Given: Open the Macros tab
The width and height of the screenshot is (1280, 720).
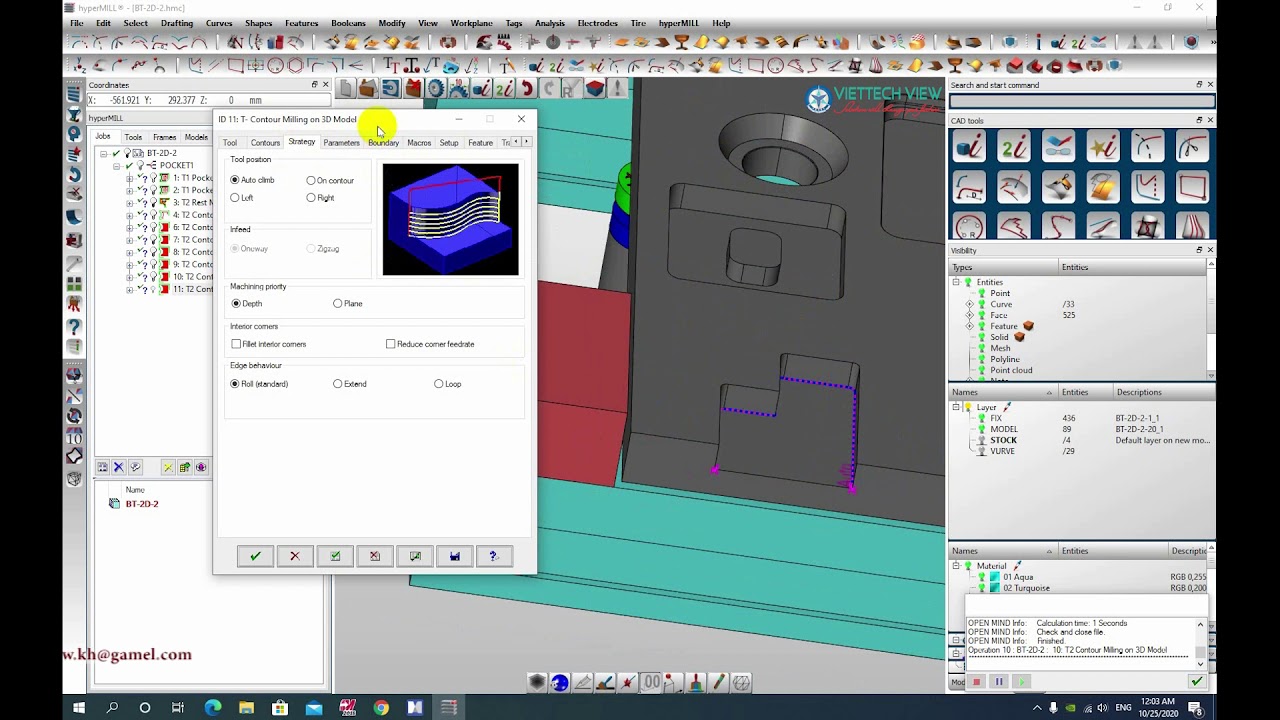Looking at the screenshot, I should pyautogui.click(x=419, y=143).
